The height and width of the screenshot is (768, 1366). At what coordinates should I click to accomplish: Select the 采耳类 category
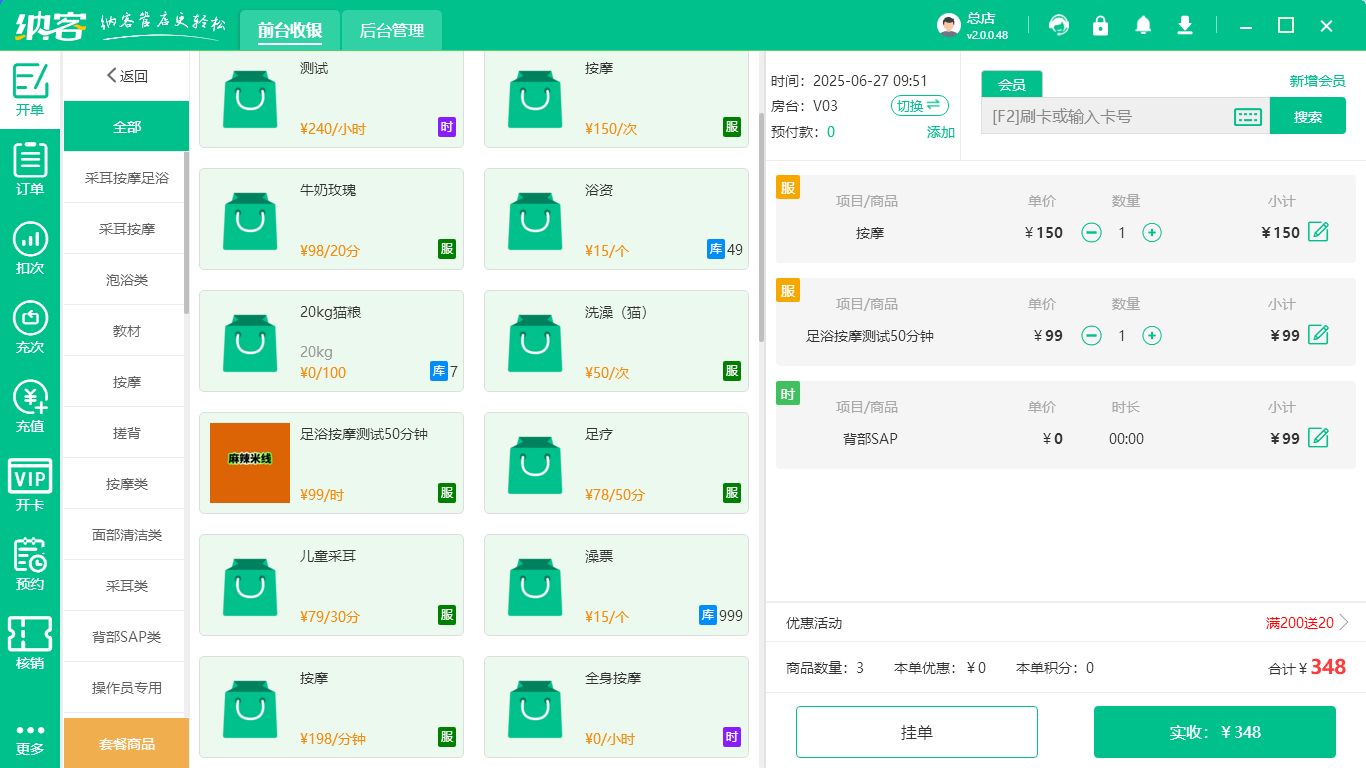click(x=126, y=586)
